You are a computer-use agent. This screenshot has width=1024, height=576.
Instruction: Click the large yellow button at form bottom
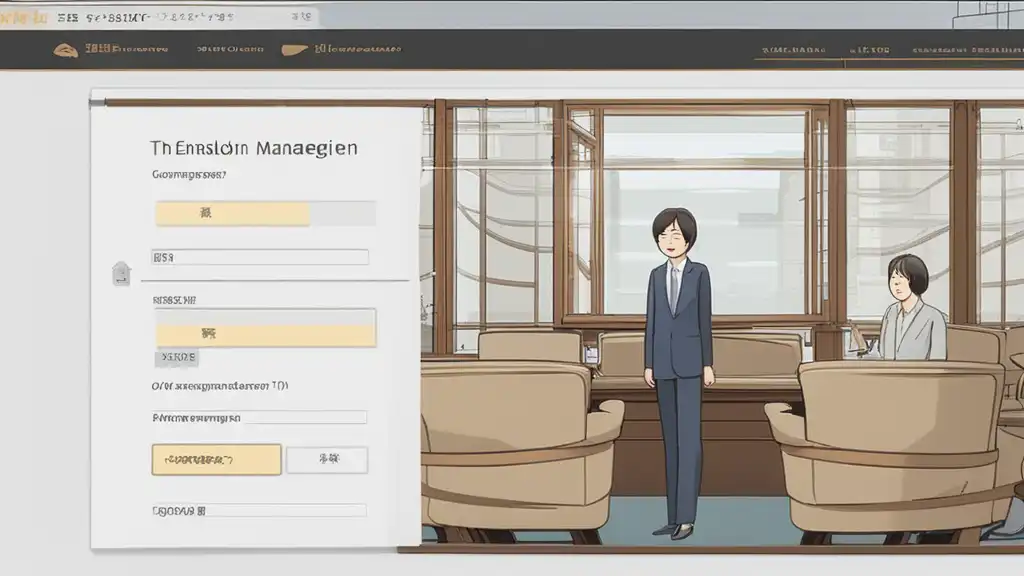[x=217, y=460]
